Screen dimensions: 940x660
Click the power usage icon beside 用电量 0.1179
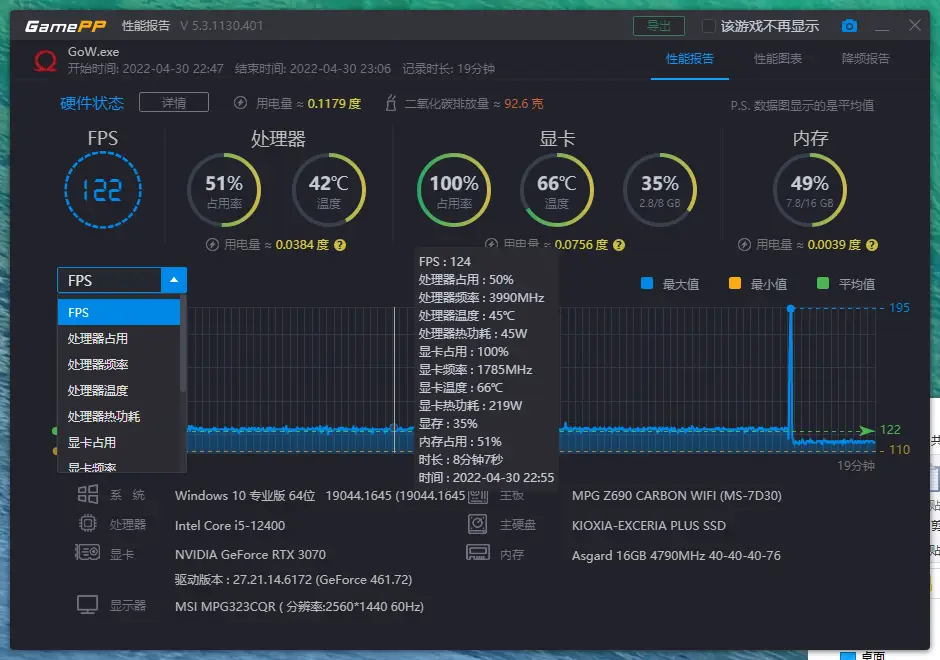coord(240,103)
